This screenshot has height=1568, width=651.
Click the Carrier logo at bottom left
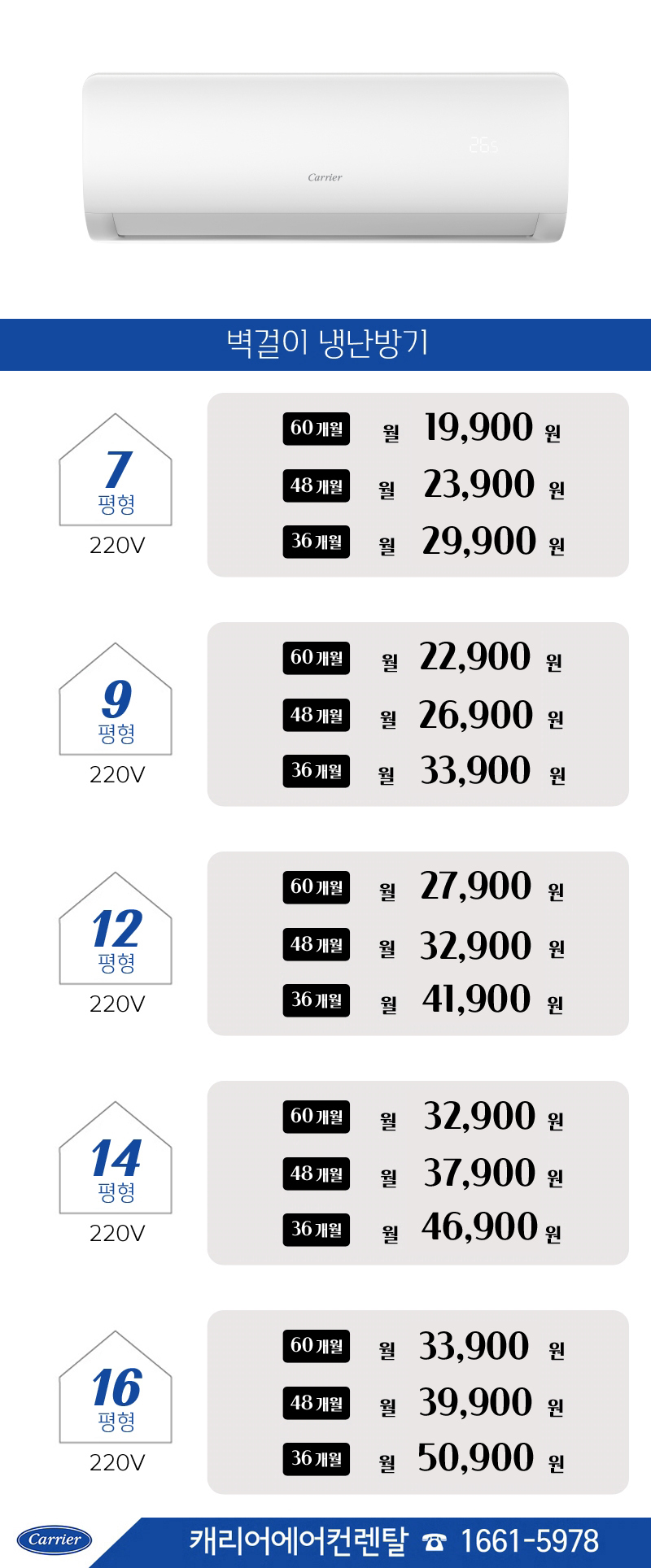coord(55,1540)
